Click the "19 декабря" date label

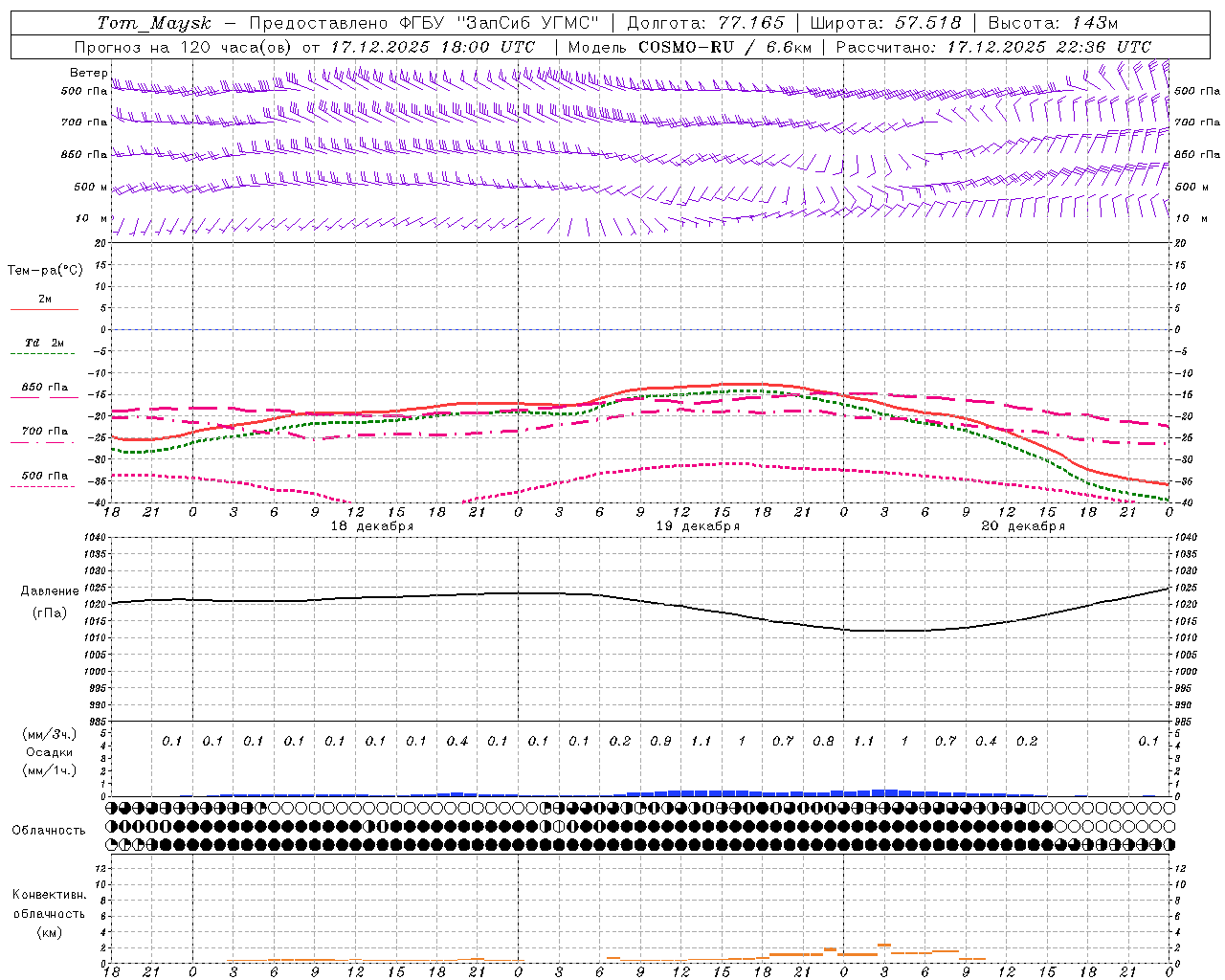click(x=698, y=526)
